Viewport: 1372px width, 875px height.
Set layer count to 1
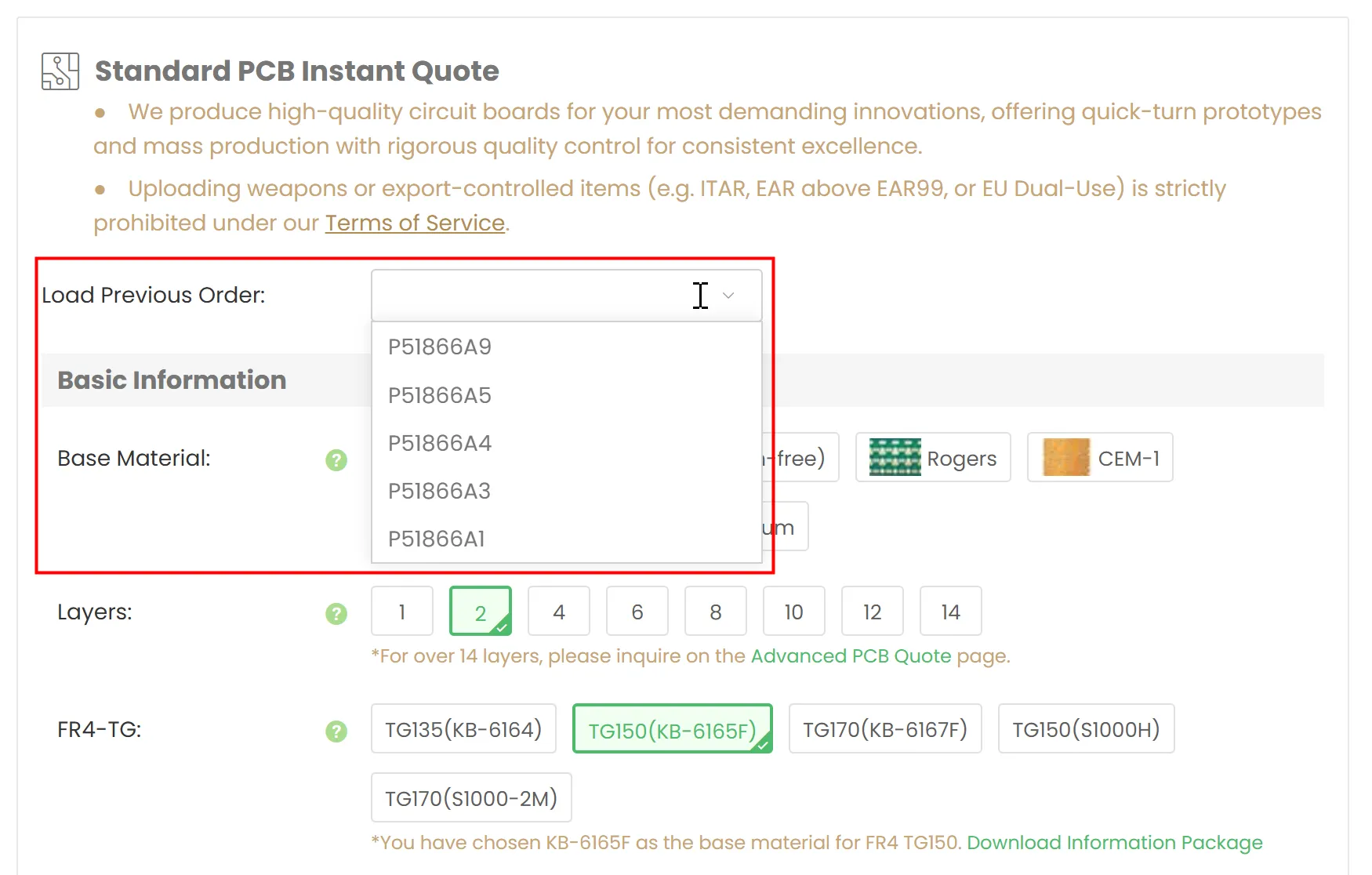[x=402, y=612]
